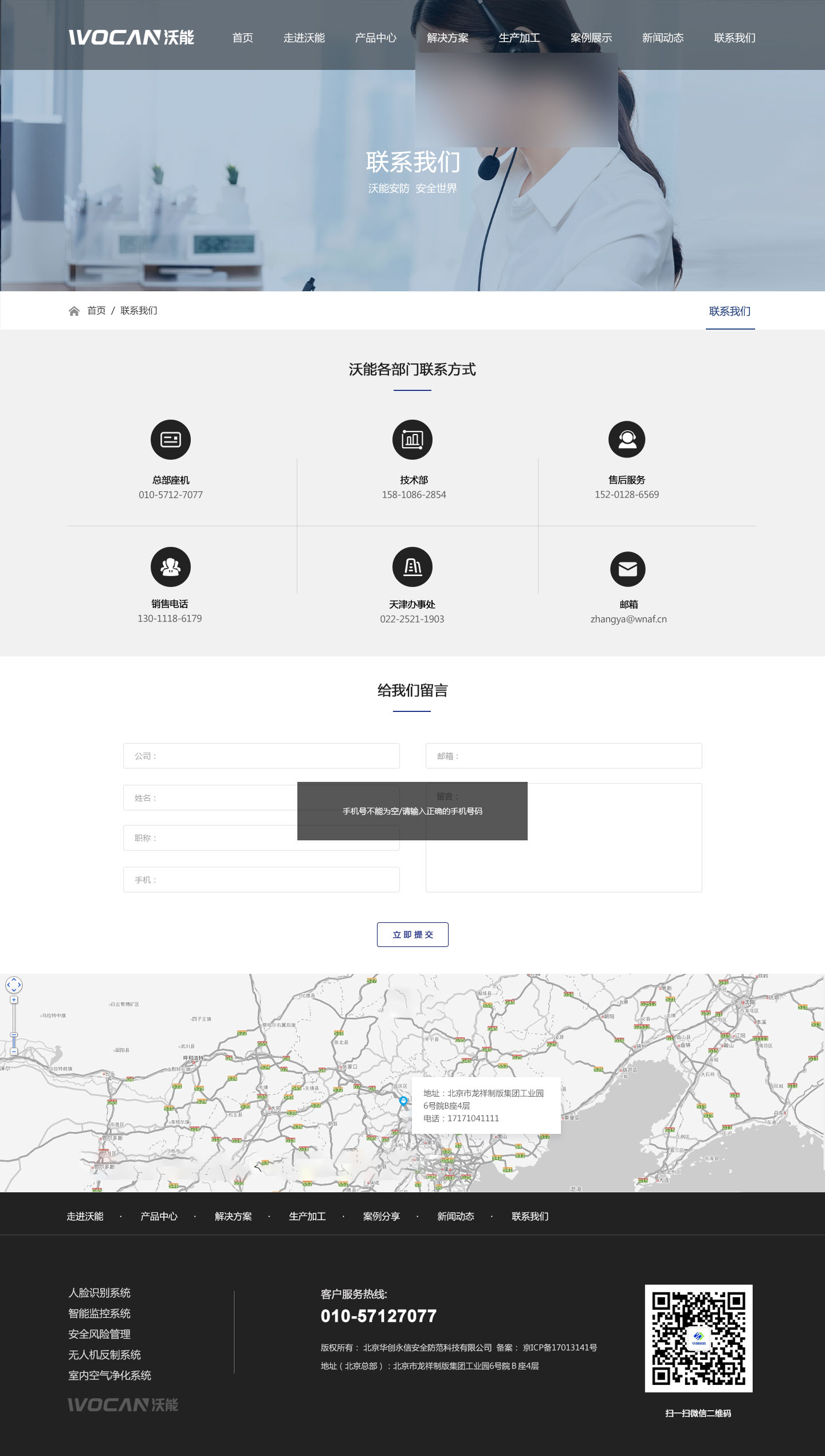The height and width of the screenshot is (1456, 825).
Task: Focus the 手机 input field
Action: (x=261, y=879)
